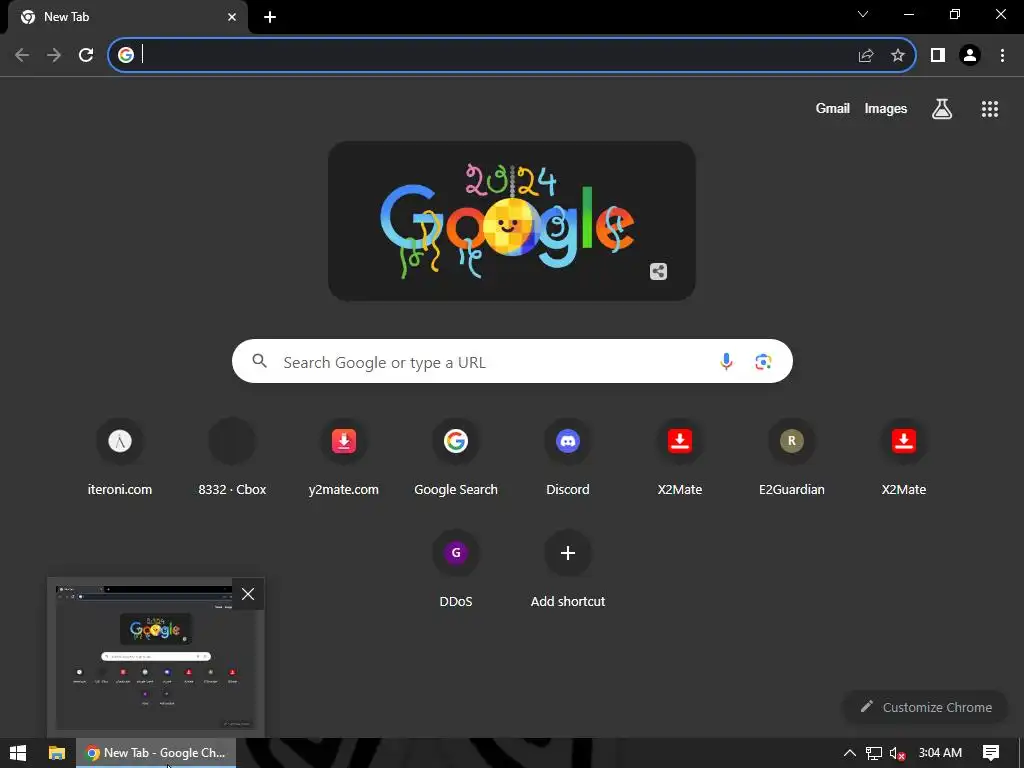
Task: Open the Gmail link
Action: (833, 108)
